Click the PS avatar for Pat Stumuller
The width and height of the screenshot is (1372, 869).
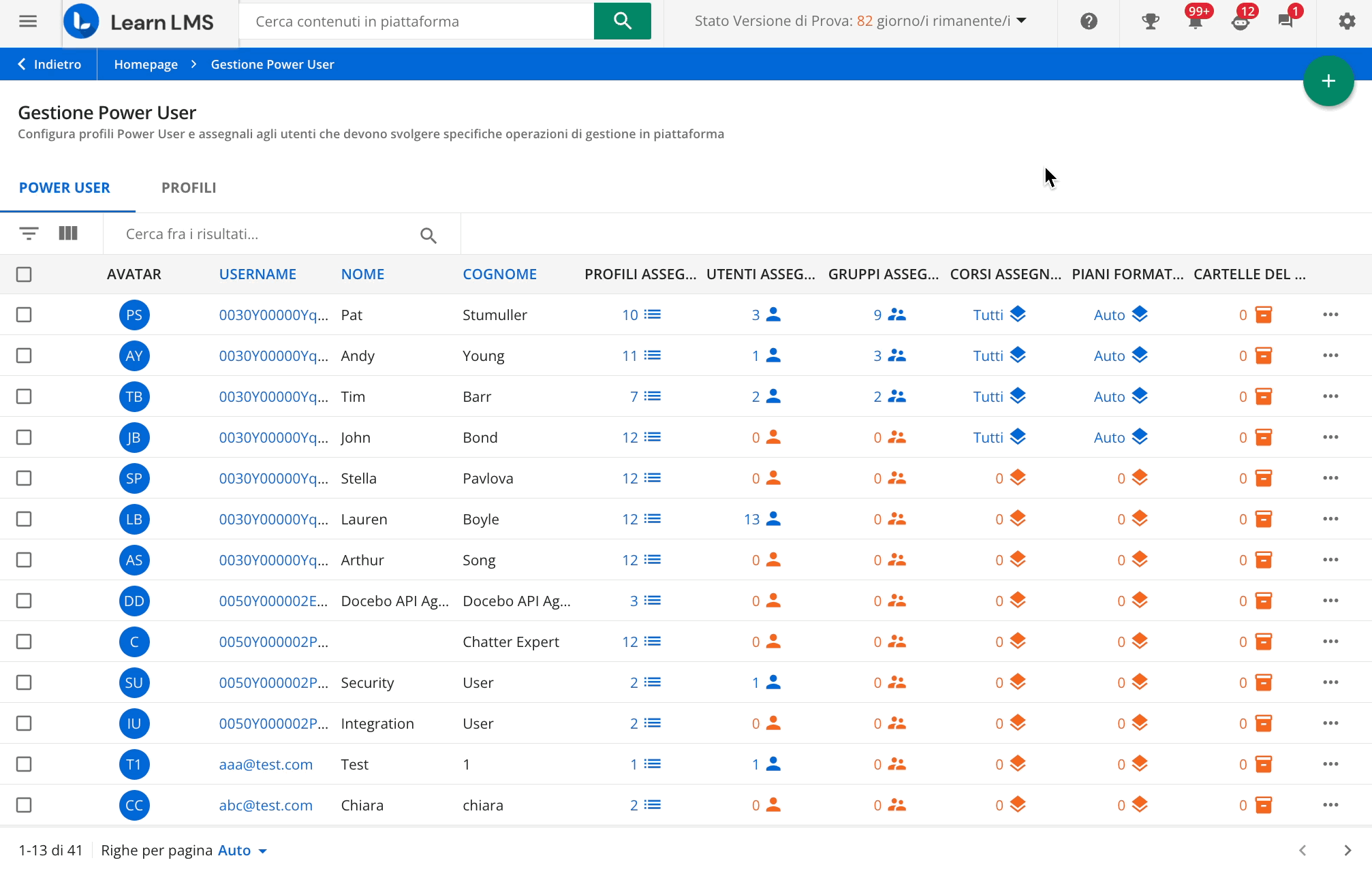(x=134, y=315)
